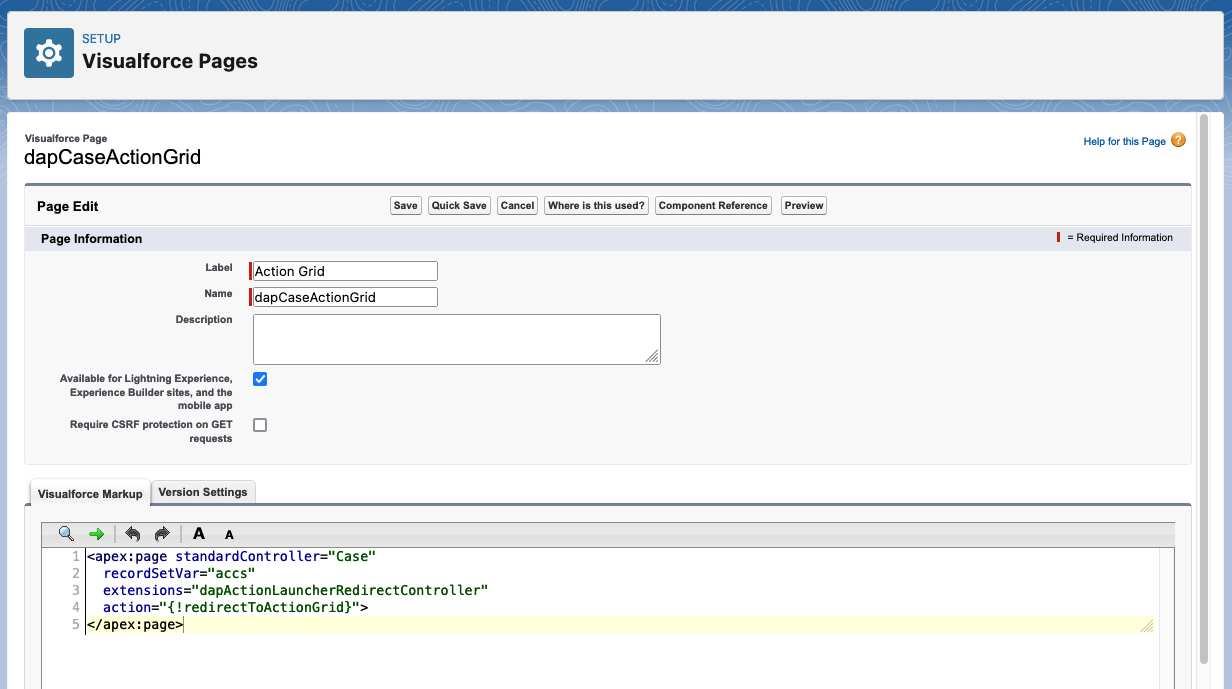Image resolution: width=1232 pixels, height=689 pixels.
Task: Click the Save button
Action: 405,206
